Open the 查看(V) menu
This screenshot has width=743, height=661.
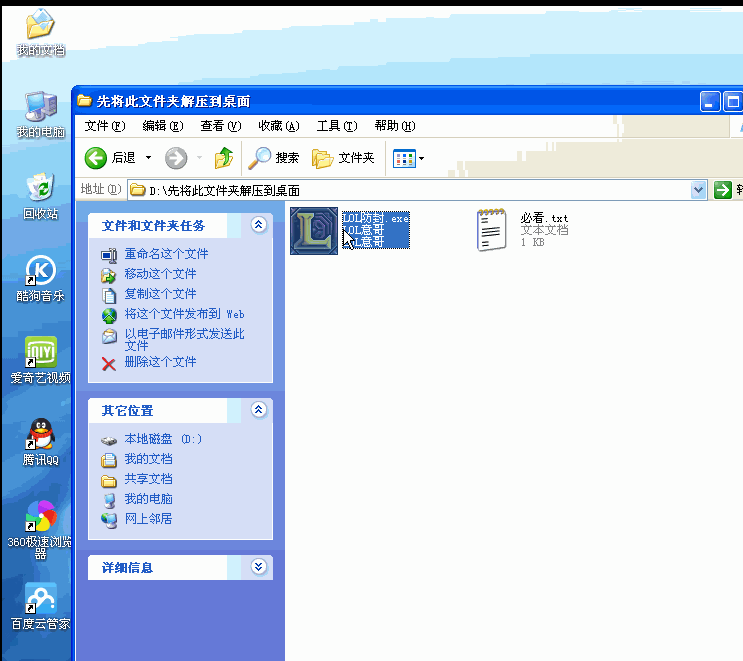click(221, 126)
